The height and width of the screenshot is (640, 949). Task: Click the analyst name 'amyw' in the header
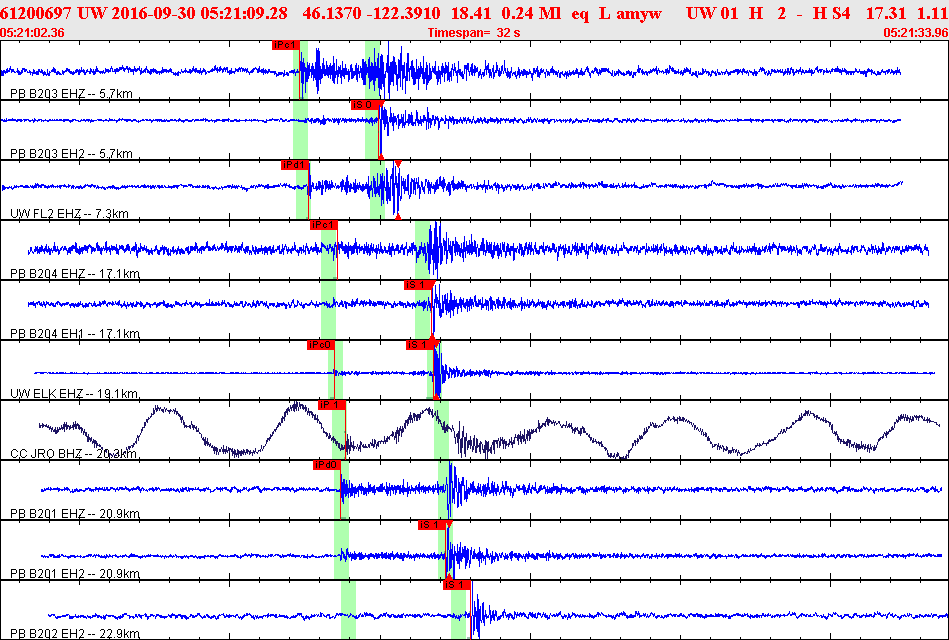tap(639, 13)
